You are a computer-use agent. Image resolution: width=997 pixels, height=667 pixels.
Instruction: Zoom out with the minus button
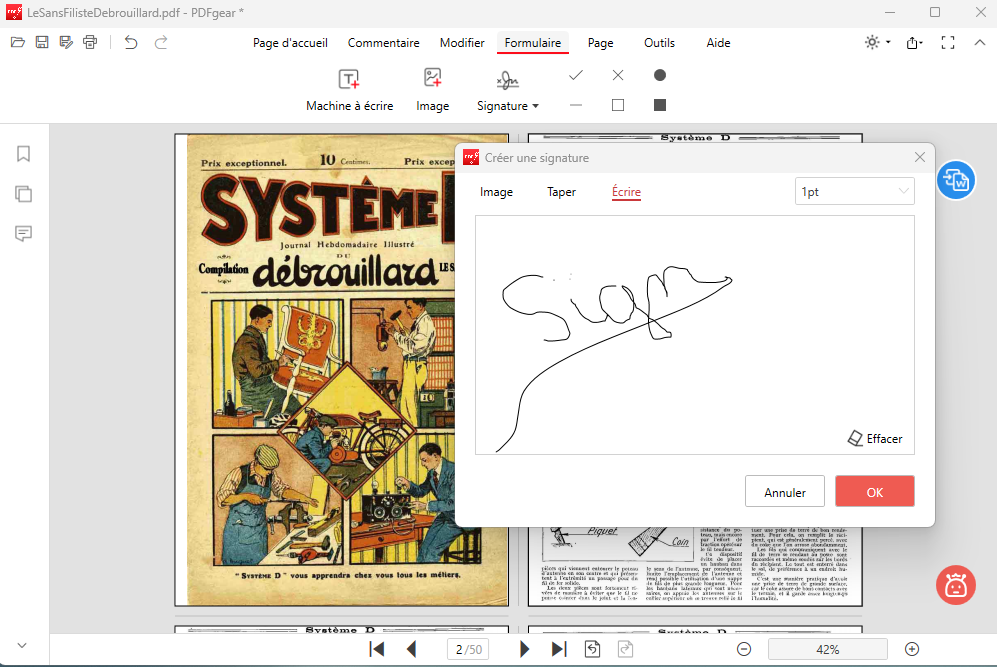pos(744,649)
